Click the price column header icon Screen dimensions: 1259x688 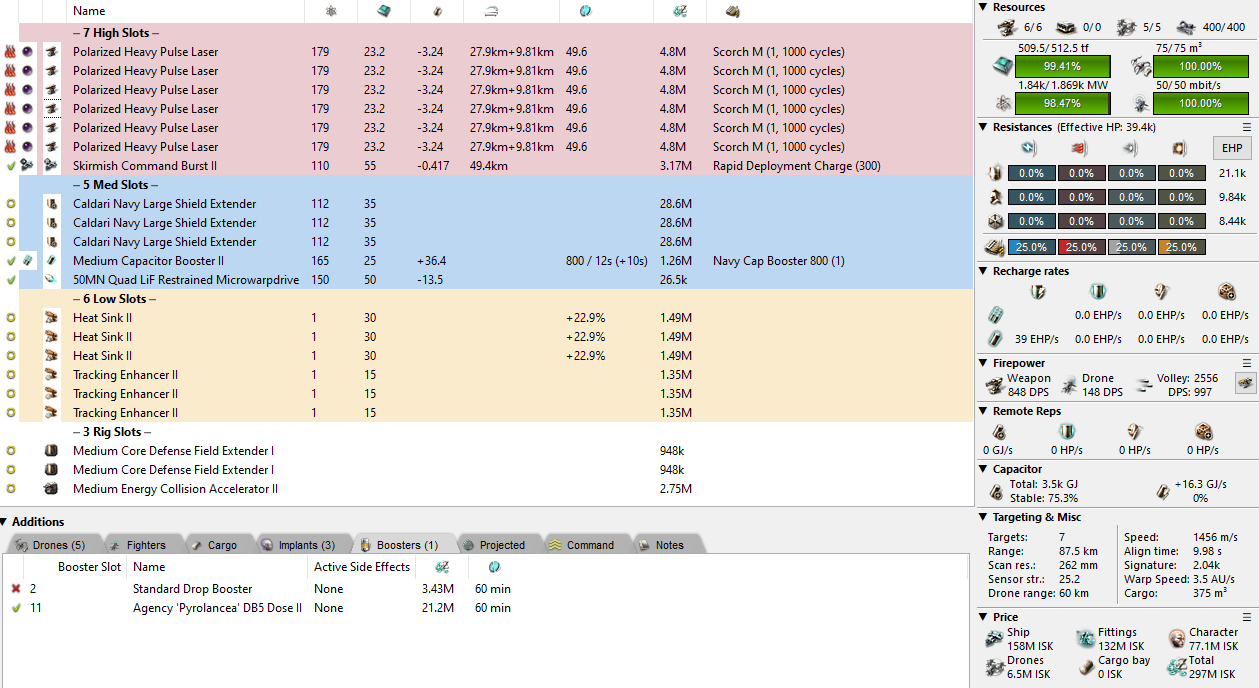[x=679, y=11]
